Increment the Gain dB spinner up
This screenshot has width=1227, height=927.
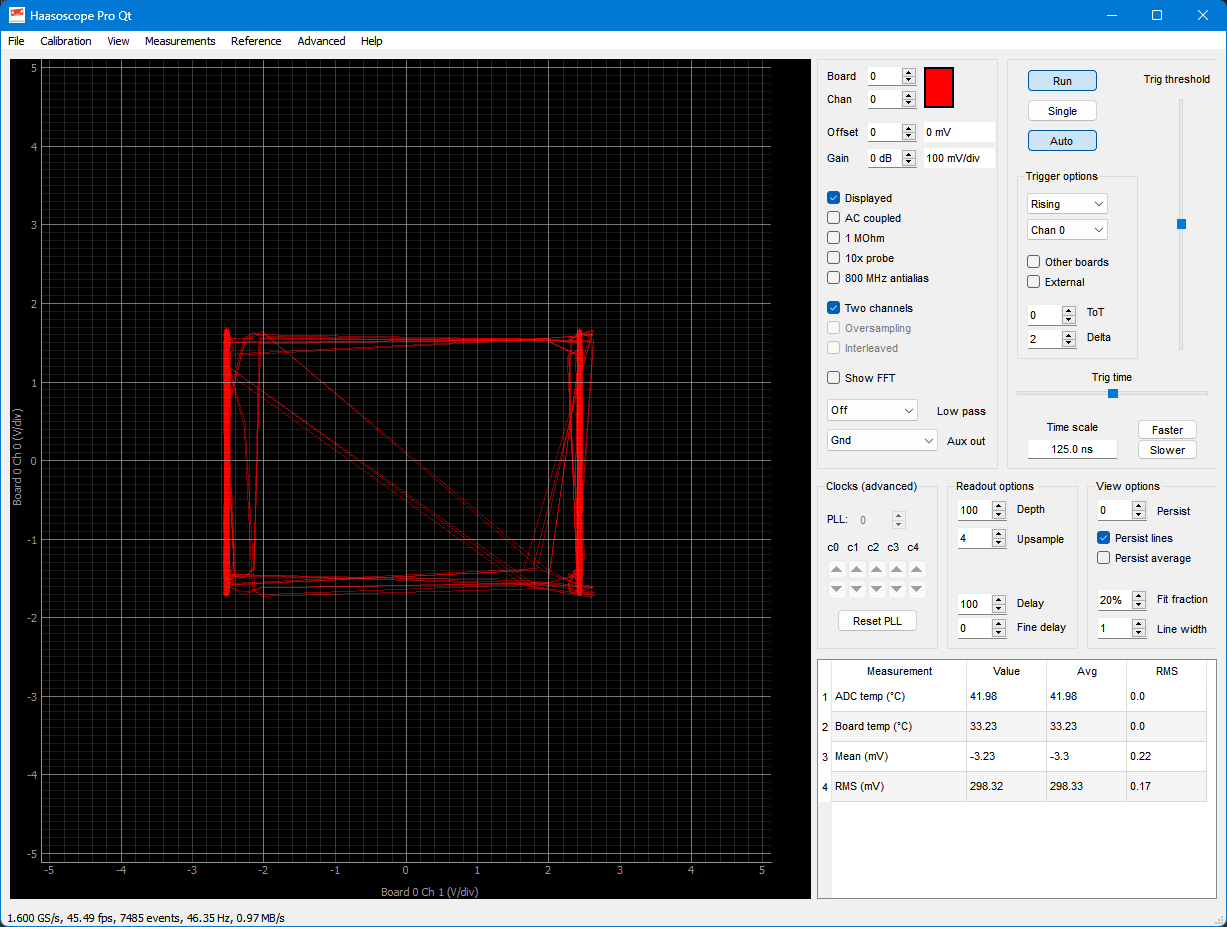[908, 154]
